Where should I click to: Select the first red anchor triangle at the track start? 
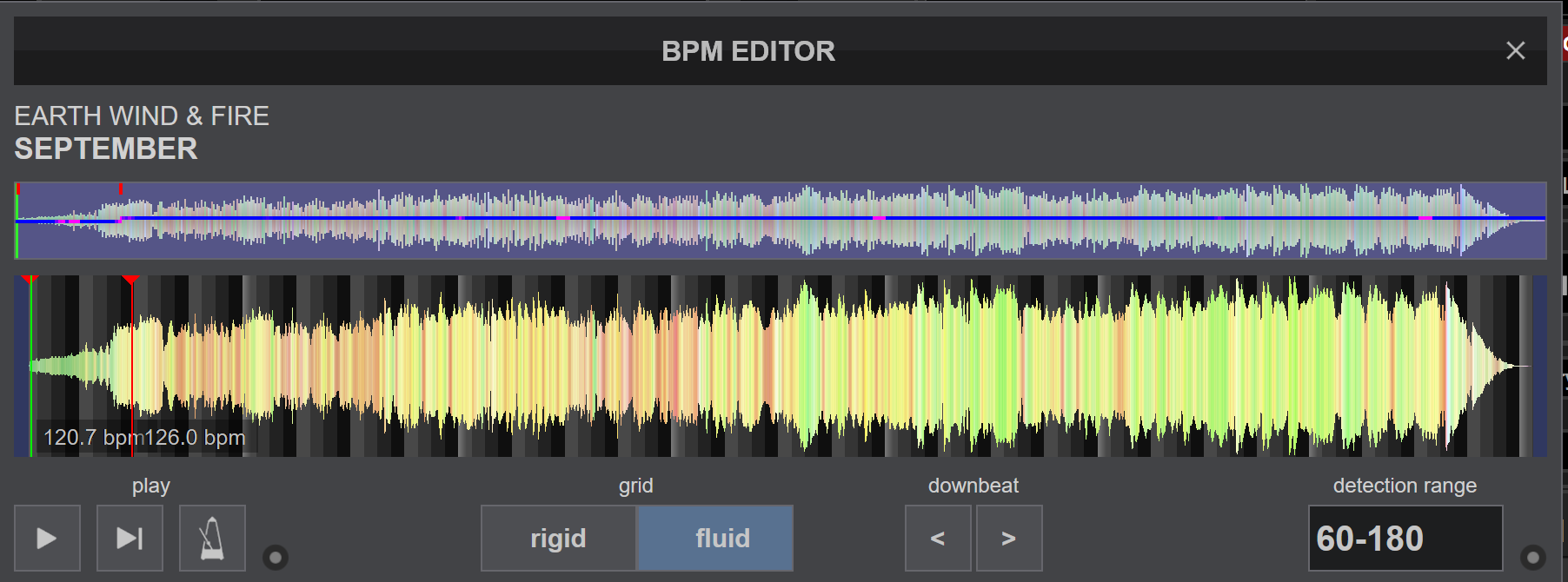pyautogui.click(x=30, y=280)
